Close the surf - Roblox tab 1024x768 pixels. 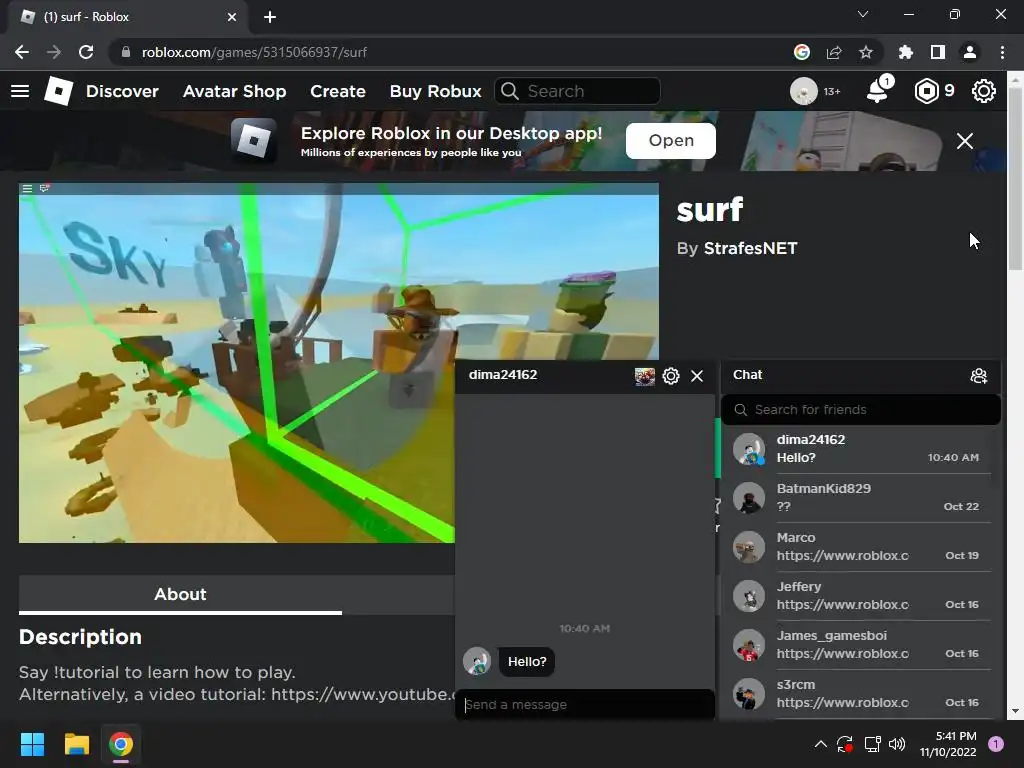pos(232,17)
